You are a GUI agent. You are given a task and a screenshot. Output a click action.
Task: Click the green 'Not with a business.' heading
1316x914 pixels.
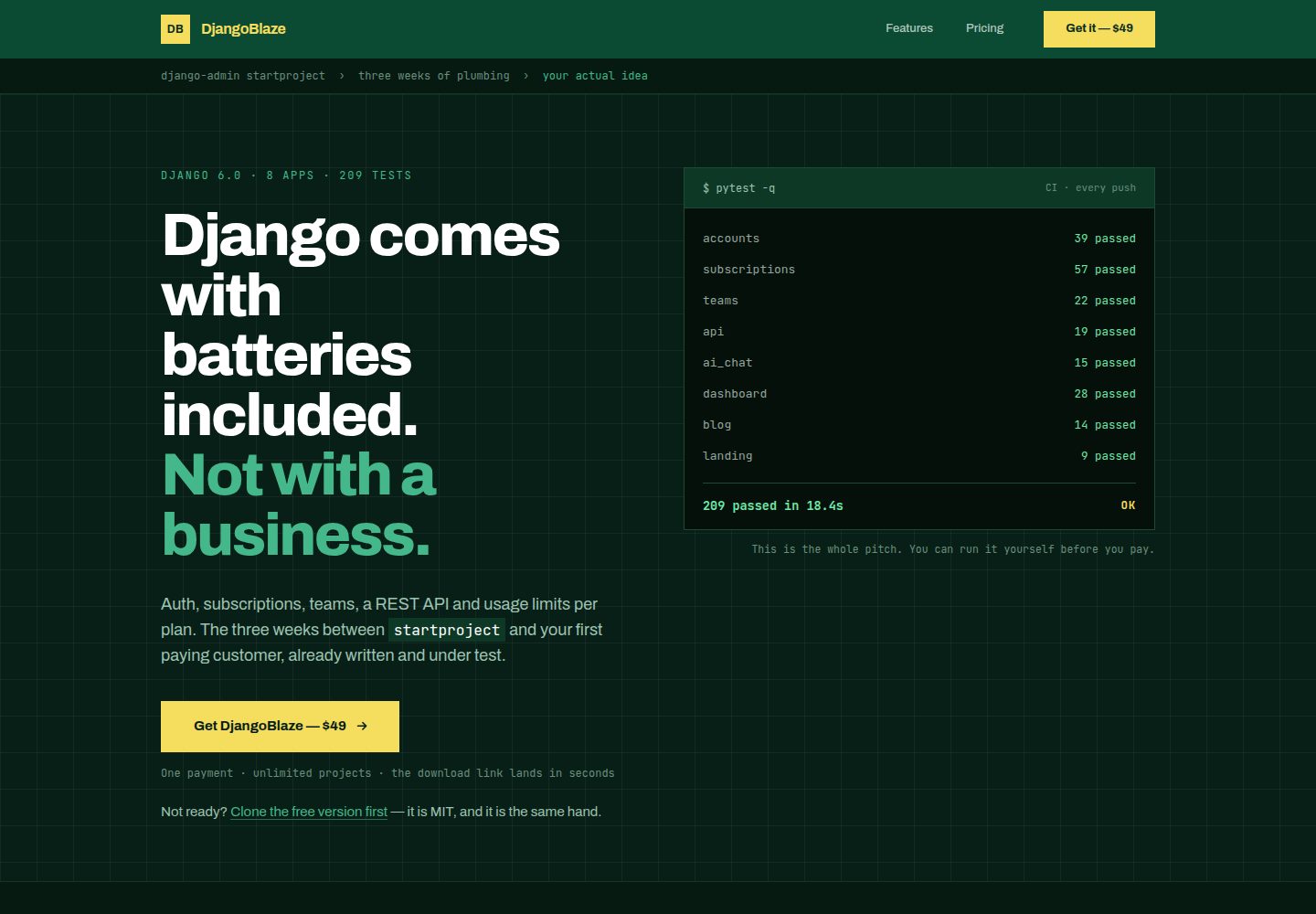pos(299,504)
